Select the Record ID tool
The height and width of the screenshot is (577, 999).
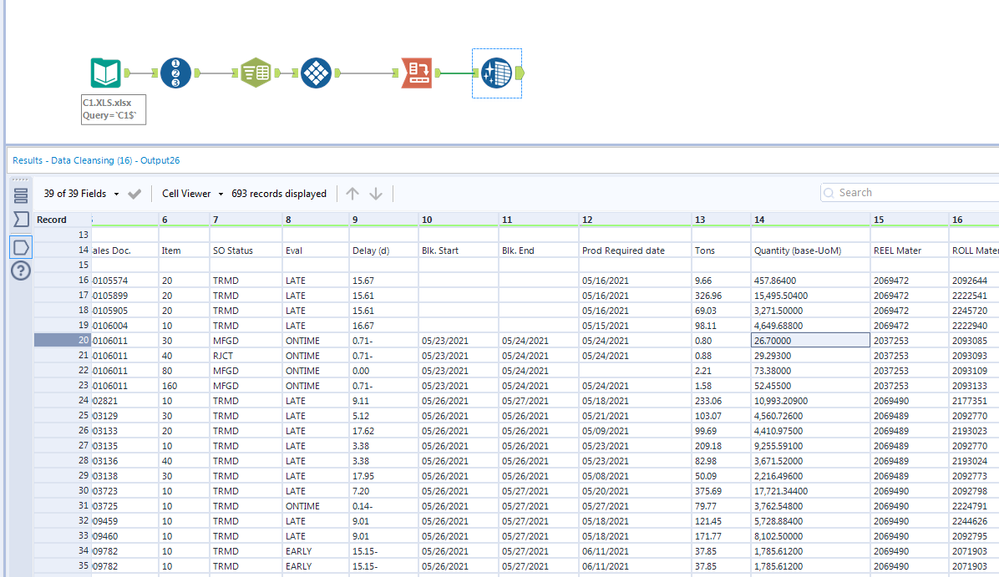pyautogui.click(x=176, y=73)
